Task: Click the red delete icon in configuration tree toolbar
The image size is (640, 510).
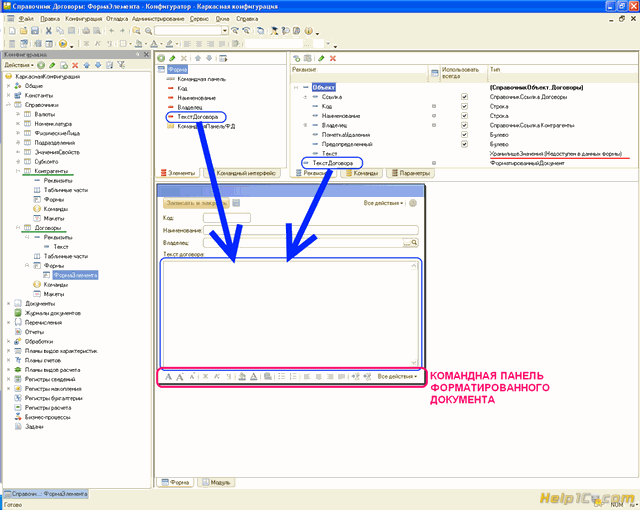Action: 75,65
